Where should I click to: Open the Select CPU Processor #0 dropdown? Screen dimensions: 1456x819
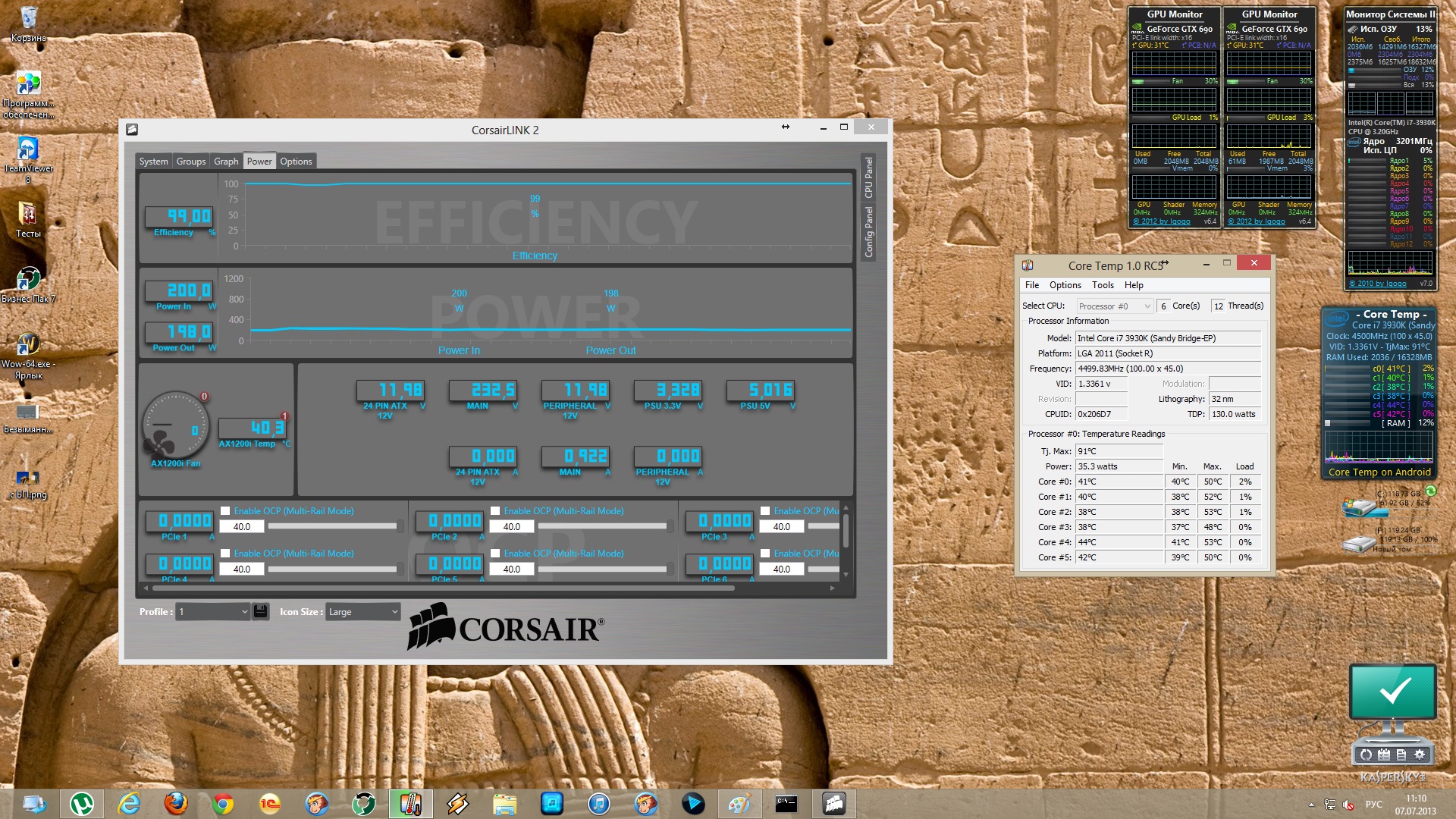(x=1114, y=306)
